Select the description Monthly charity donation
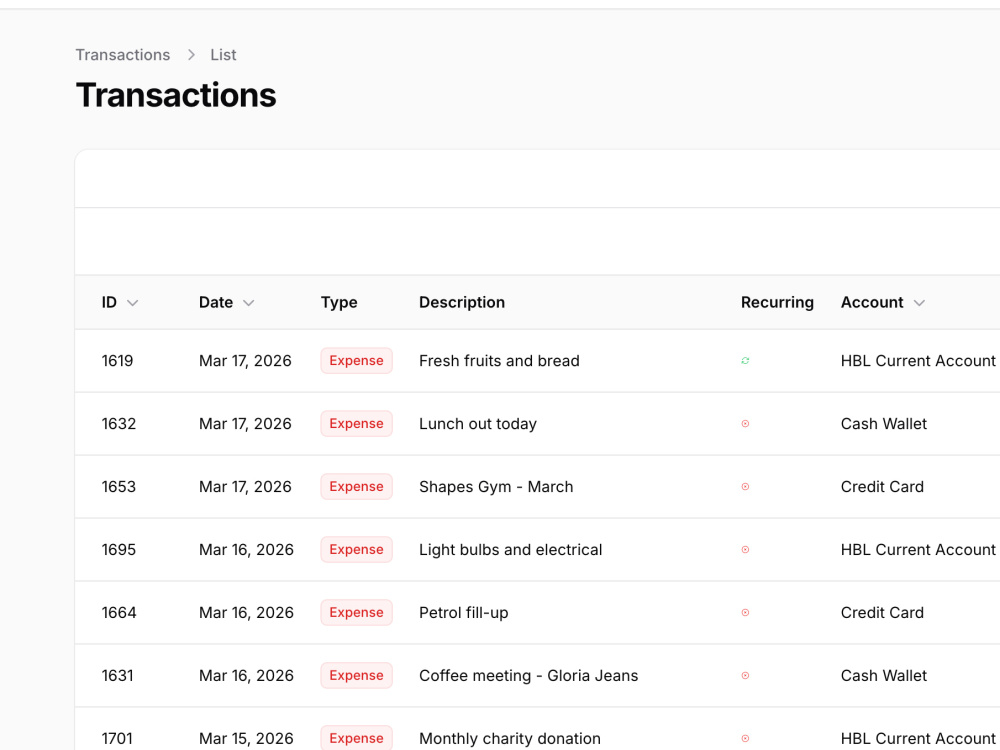This screenshot has width=1000, height=750. coord(510,739)
